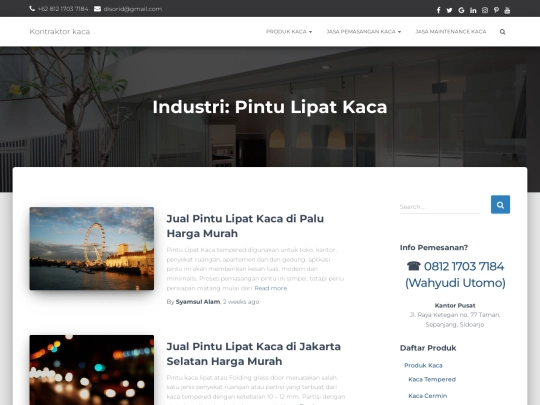Open the Jual Pintu Lipat Kaca di Jakarta Selatan article

253,354
